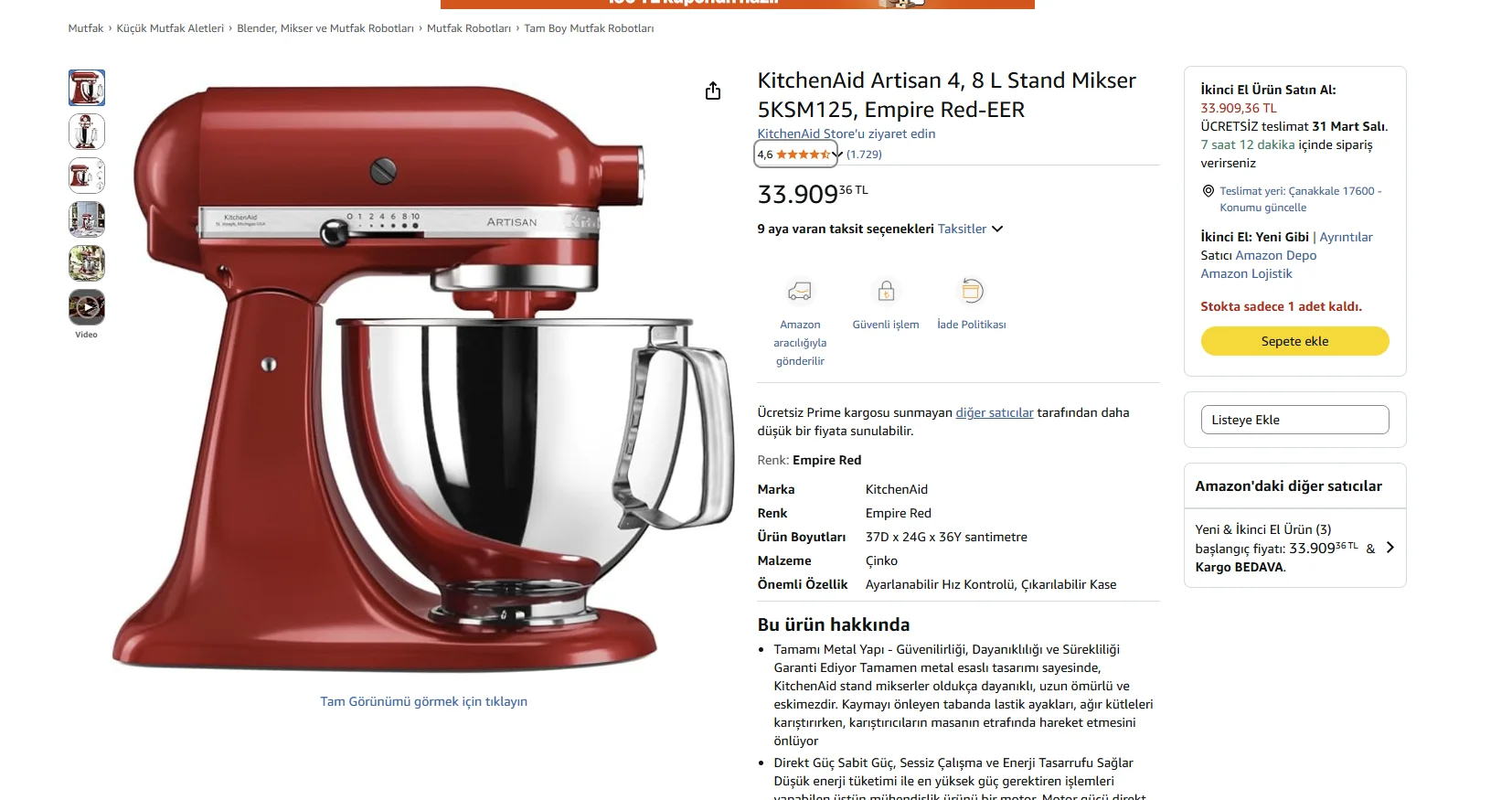Open the right arrow in other sellers box
Viewport: 1512px width, 800px height.
pyautogui.click(x=1390, y=548)
